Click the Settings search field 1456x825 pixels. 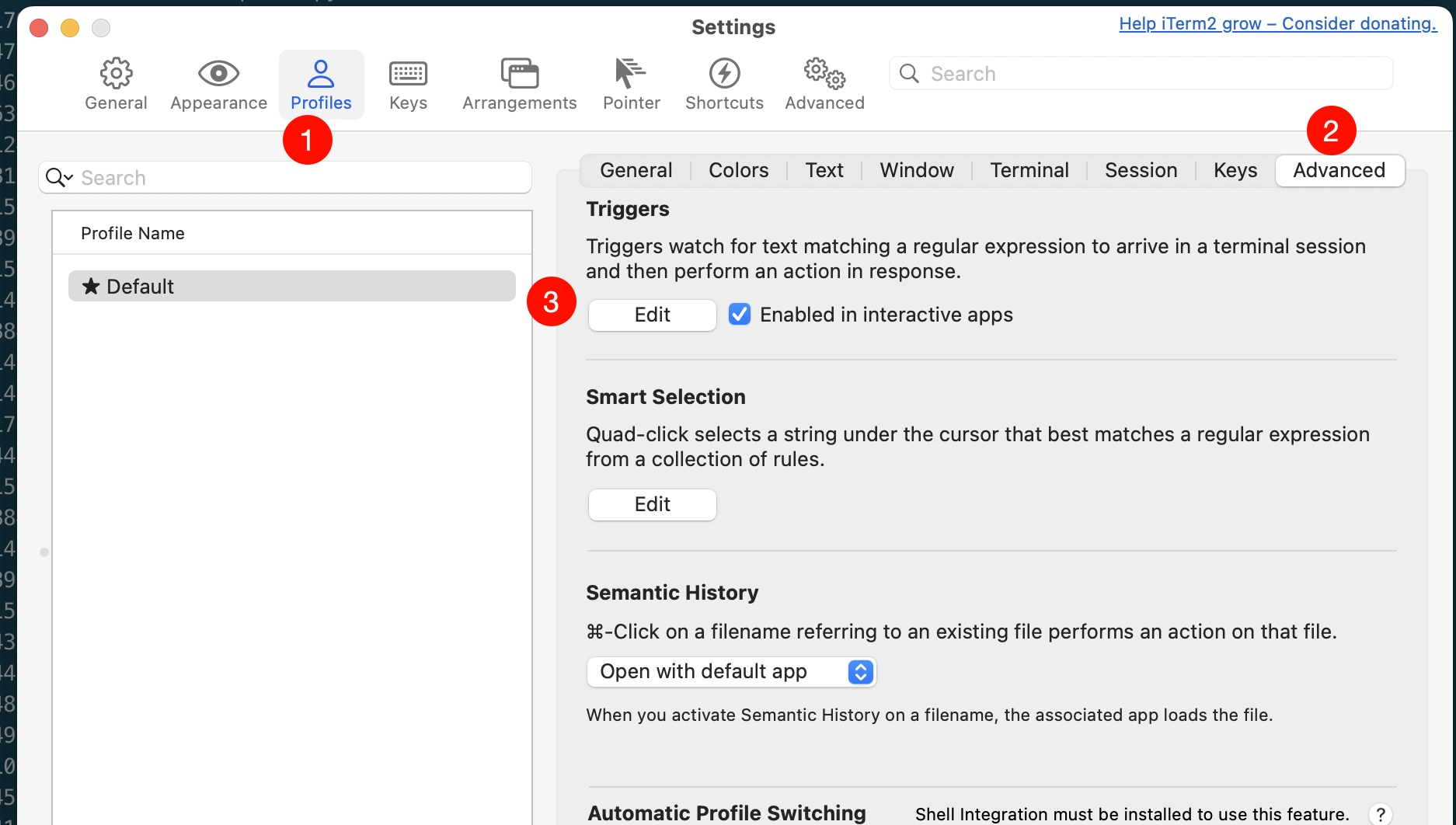click(1141, 73)
